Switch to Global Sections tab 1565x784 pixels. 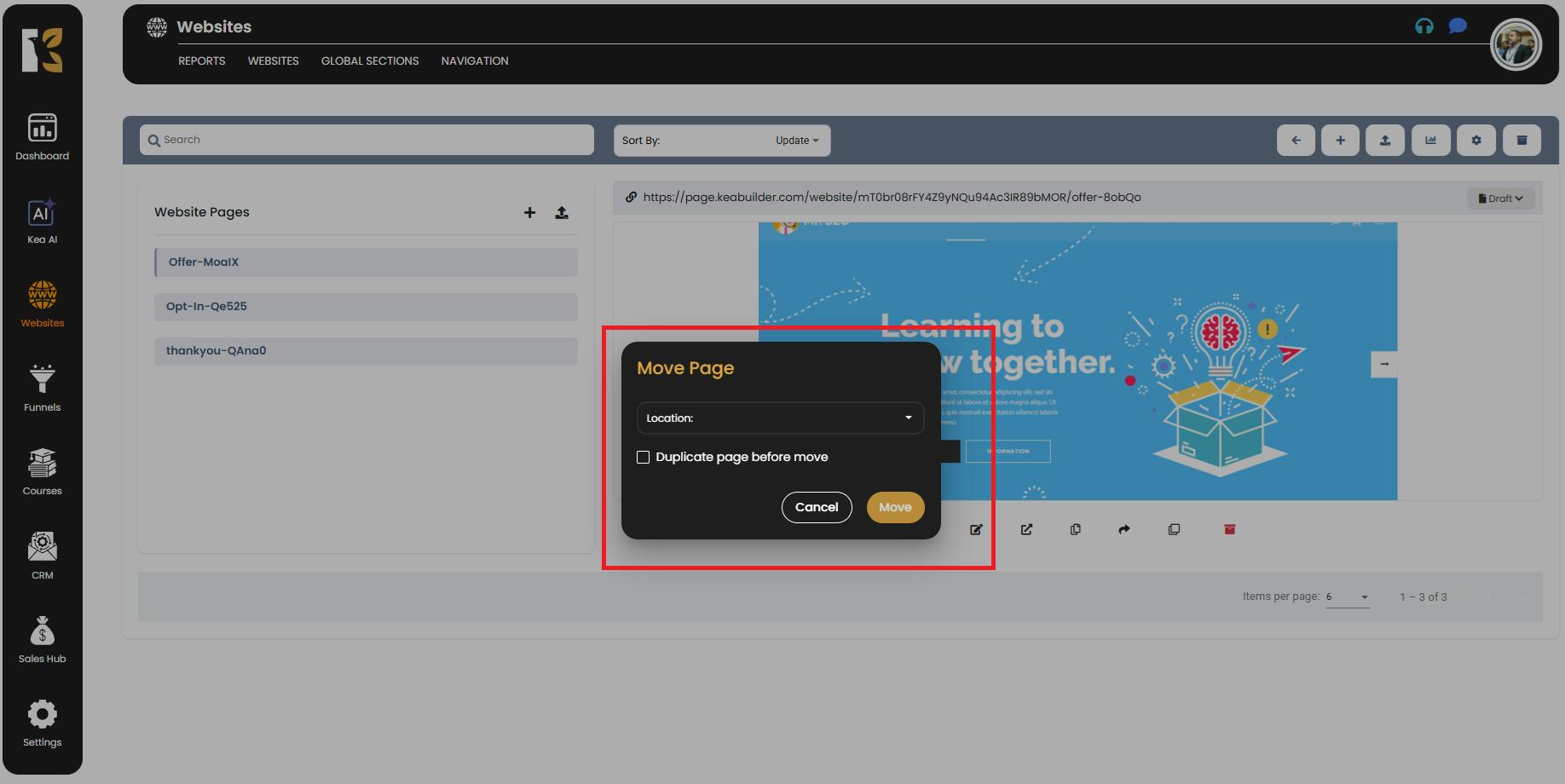pyautogui.click(x=369, y=61)
